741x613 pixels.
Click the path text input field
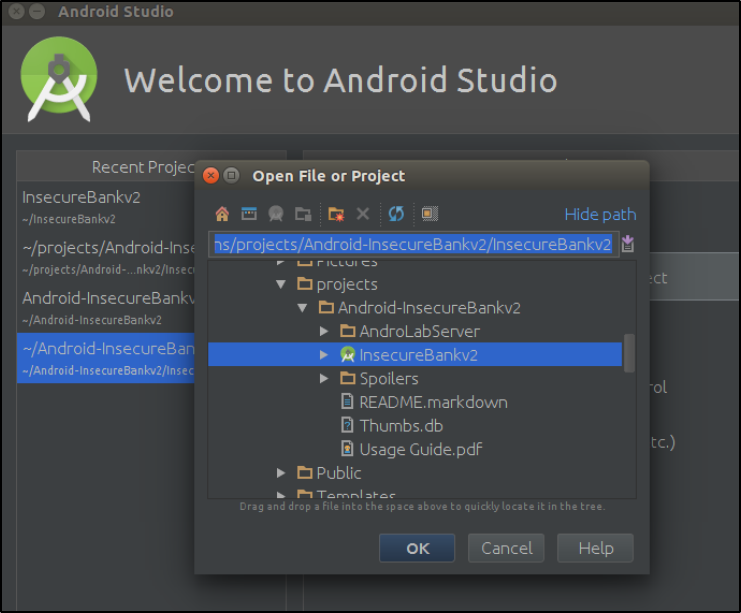coord(414,244)
